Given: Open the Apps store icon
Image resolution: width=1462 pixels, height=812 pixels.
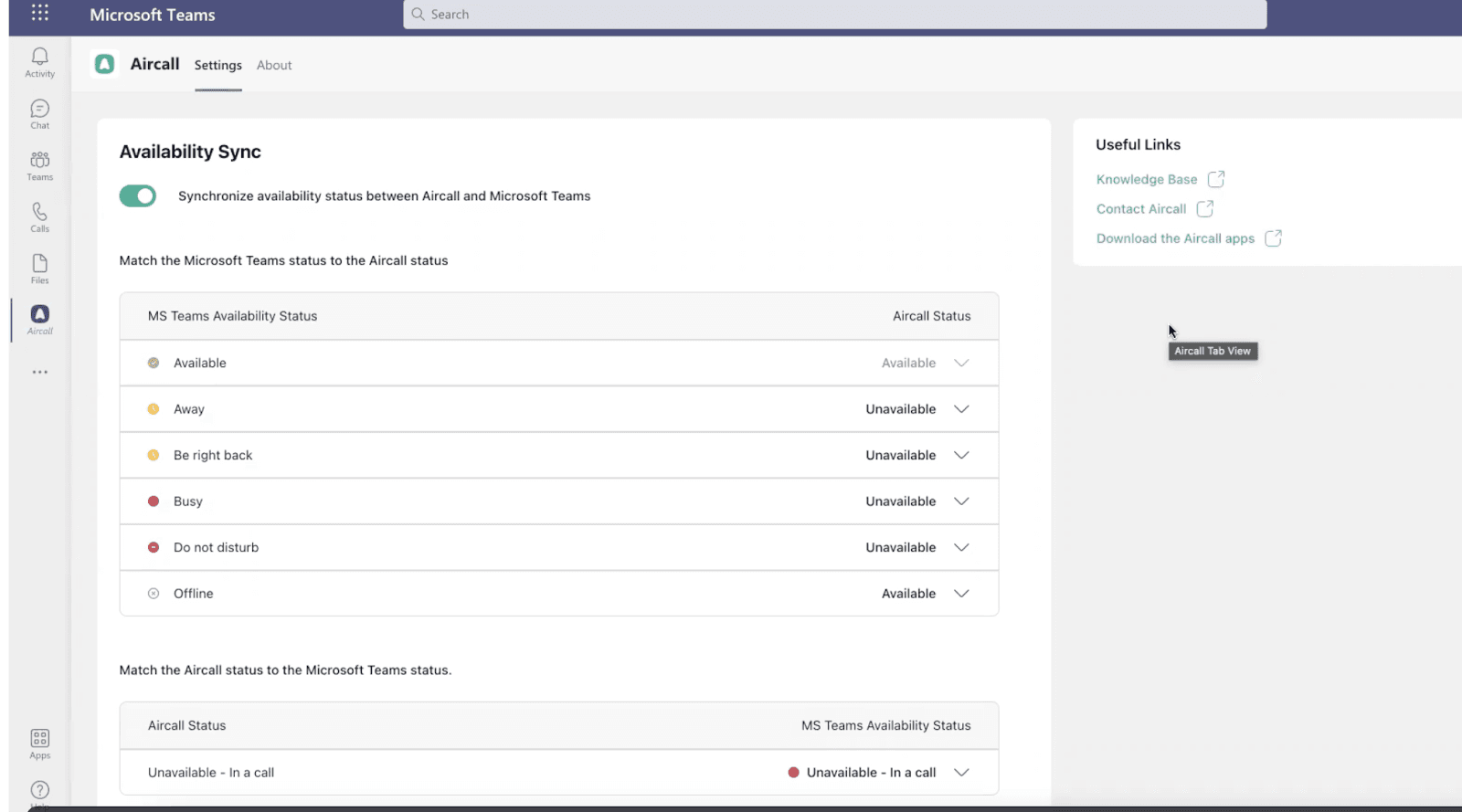Looking at the screenshot, I should 39,743.
